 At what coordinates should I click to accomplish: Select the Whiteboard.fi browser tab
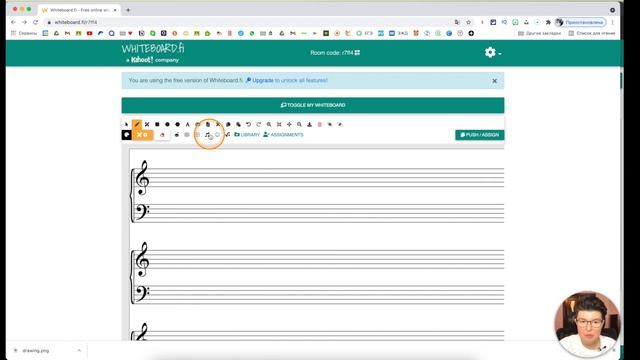tap(79, 10)
